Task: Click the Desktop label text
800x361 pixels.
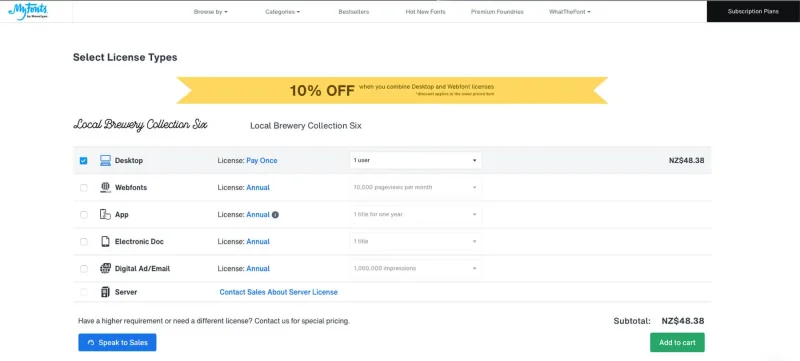Action: 129,161
